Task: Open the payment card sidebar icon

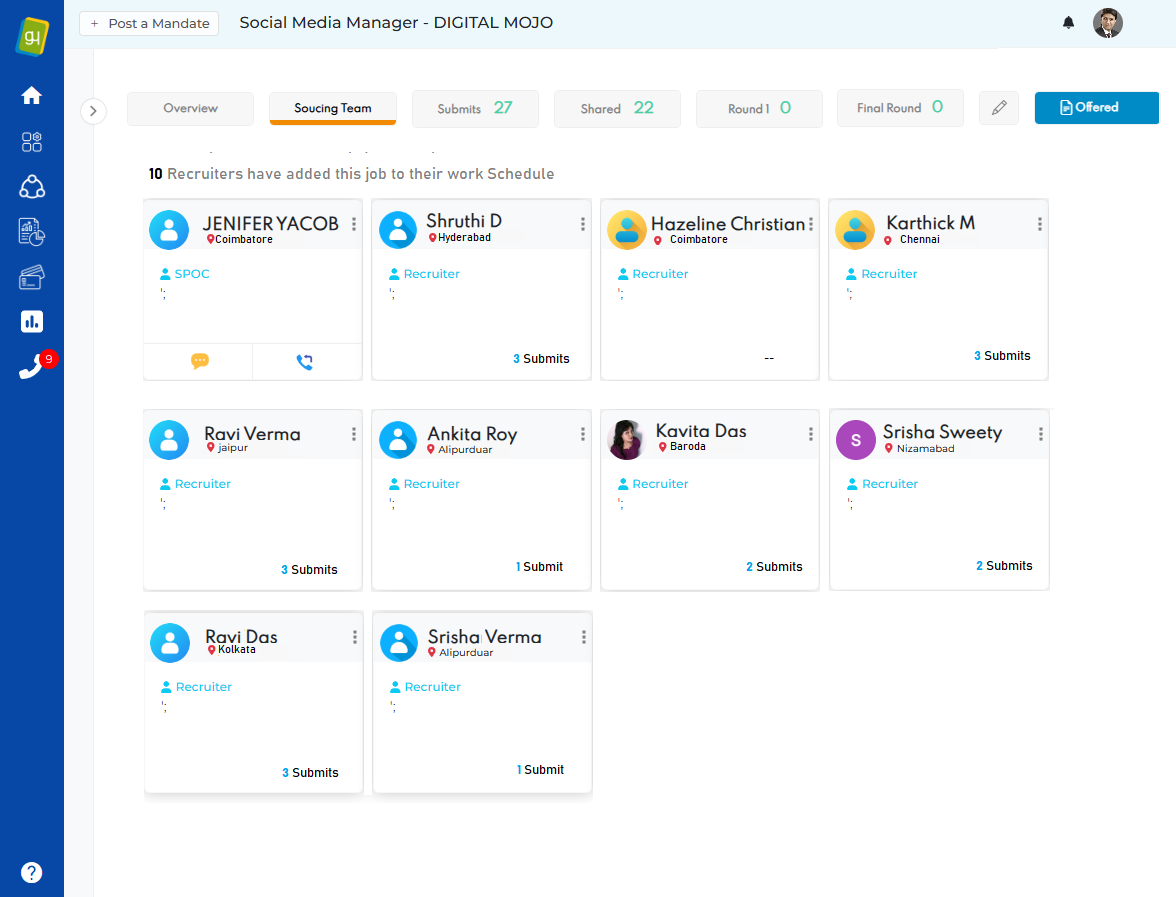Action: pos(32,278)
